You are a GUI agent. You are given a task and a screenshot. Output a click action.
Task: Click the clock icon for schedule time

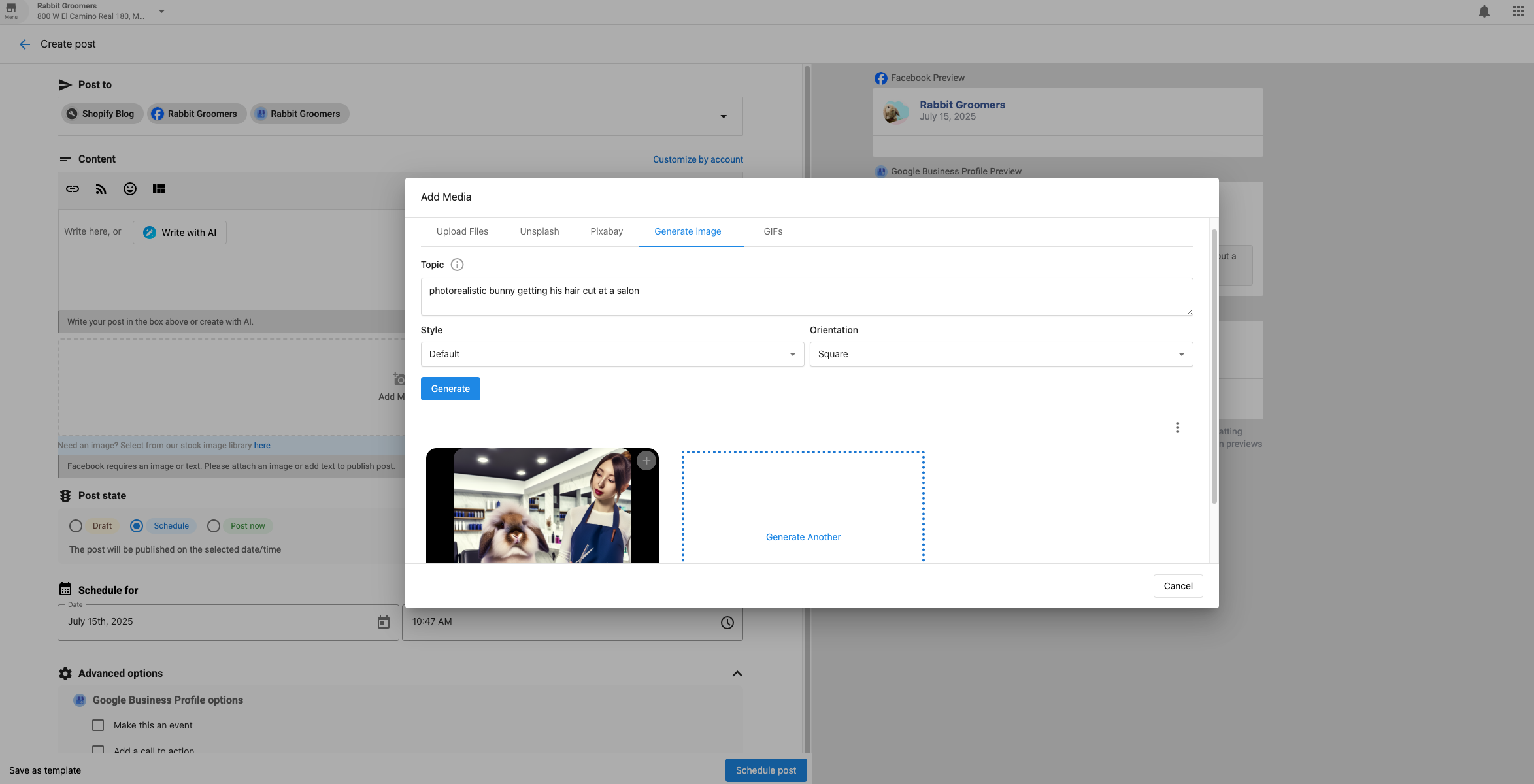pyautogui.click(x=727, y=622)
